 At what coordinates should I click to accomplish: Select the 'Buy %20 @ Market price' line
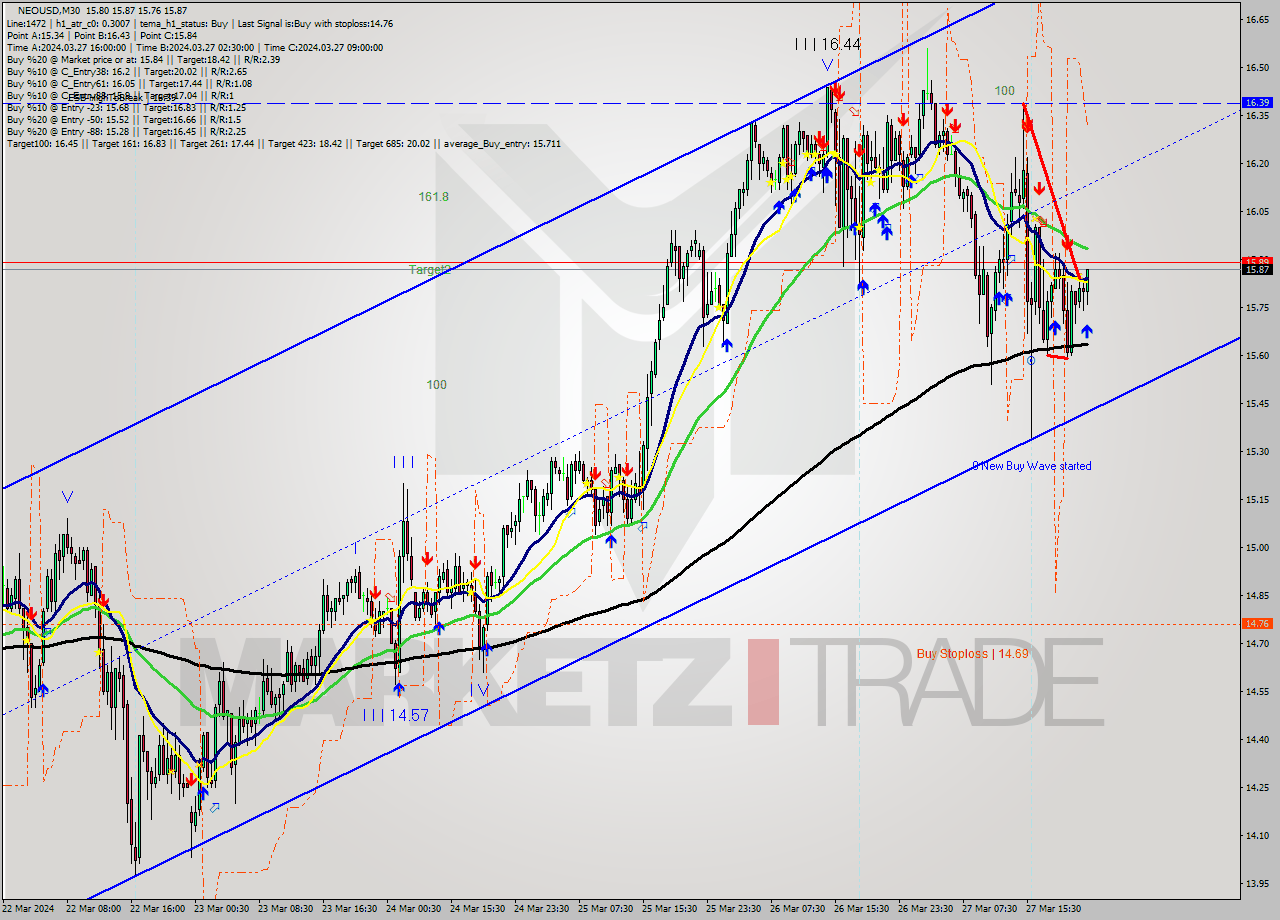pyautogui.click(x=143, y=59)
